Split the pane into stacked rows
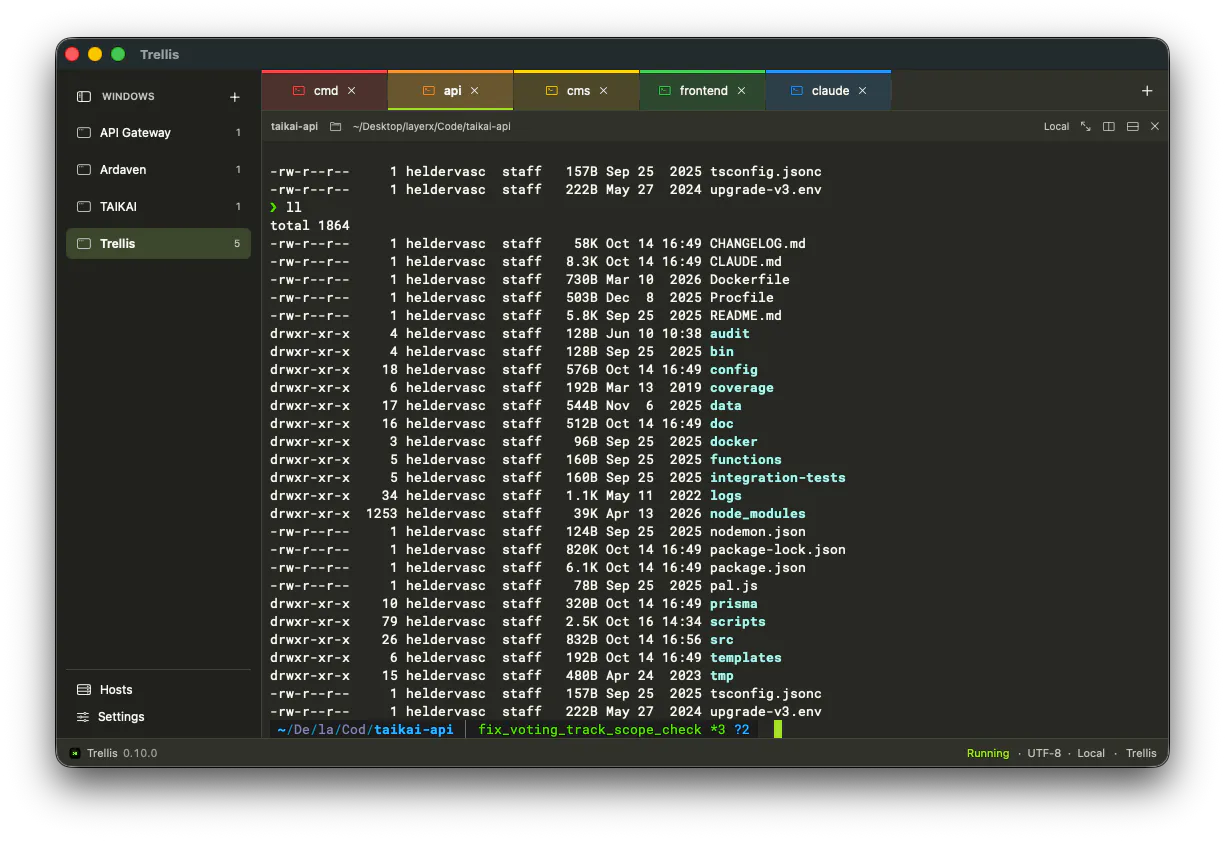The height and width of the screenshot is (841, 1225). coord(1133,127)
